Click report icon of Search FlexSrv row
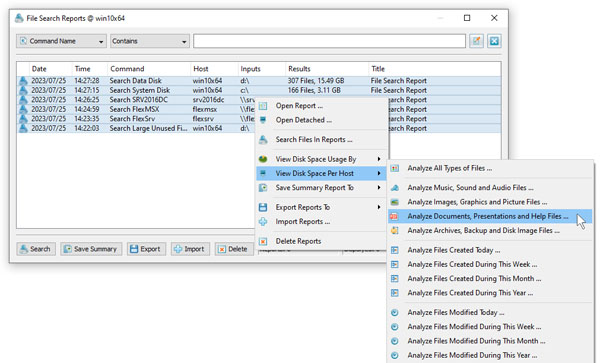The width and height of the screenshot is (600, 363). tap(23, 119)
